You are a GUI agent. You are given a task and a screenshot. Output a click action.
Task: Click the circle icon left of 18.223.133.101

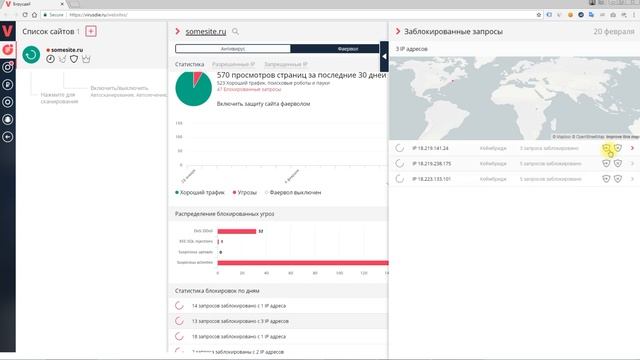pos(400,179)
